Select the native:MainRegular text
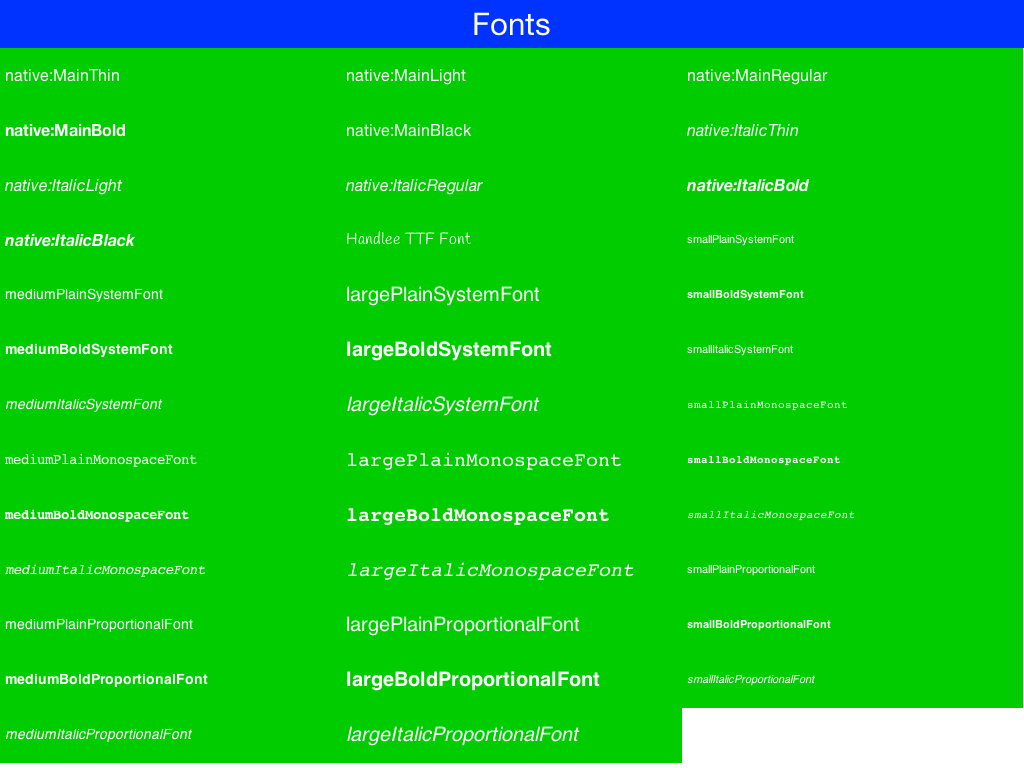The image size is (1024, 768). (757, 75)
